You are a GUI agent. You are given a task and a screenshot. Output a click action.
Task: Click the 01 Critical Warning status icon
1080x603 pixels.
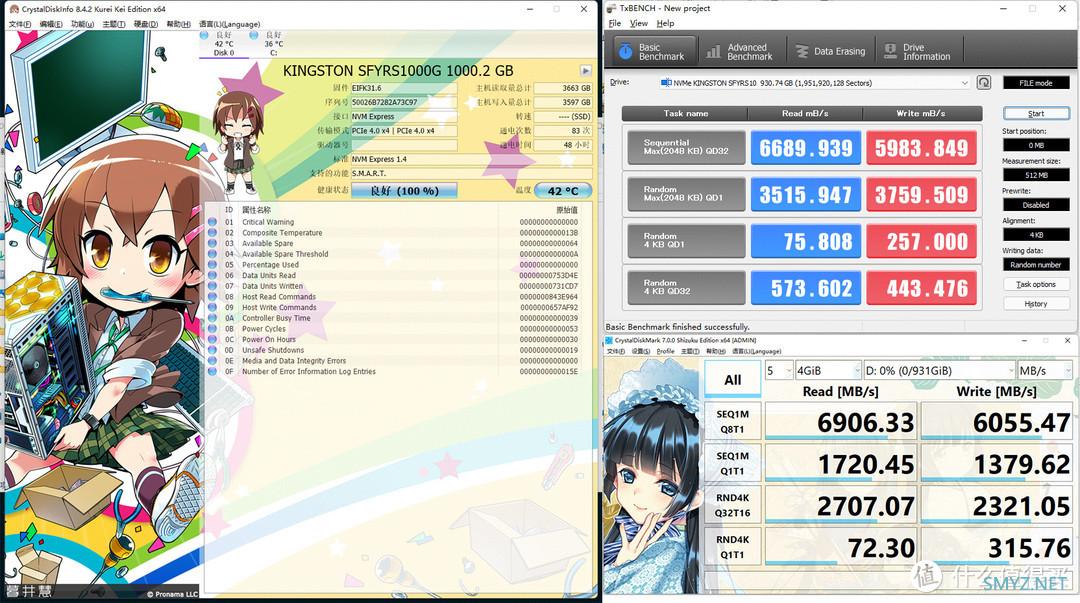(x=212, y=222)
